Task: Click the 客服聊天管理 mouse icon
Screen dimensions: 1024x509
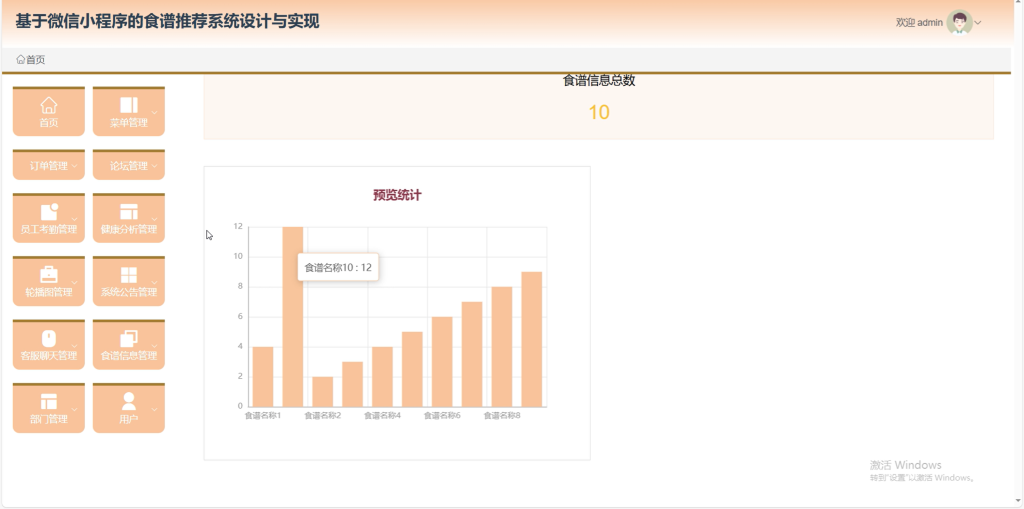Action: [x=49, y=338]
